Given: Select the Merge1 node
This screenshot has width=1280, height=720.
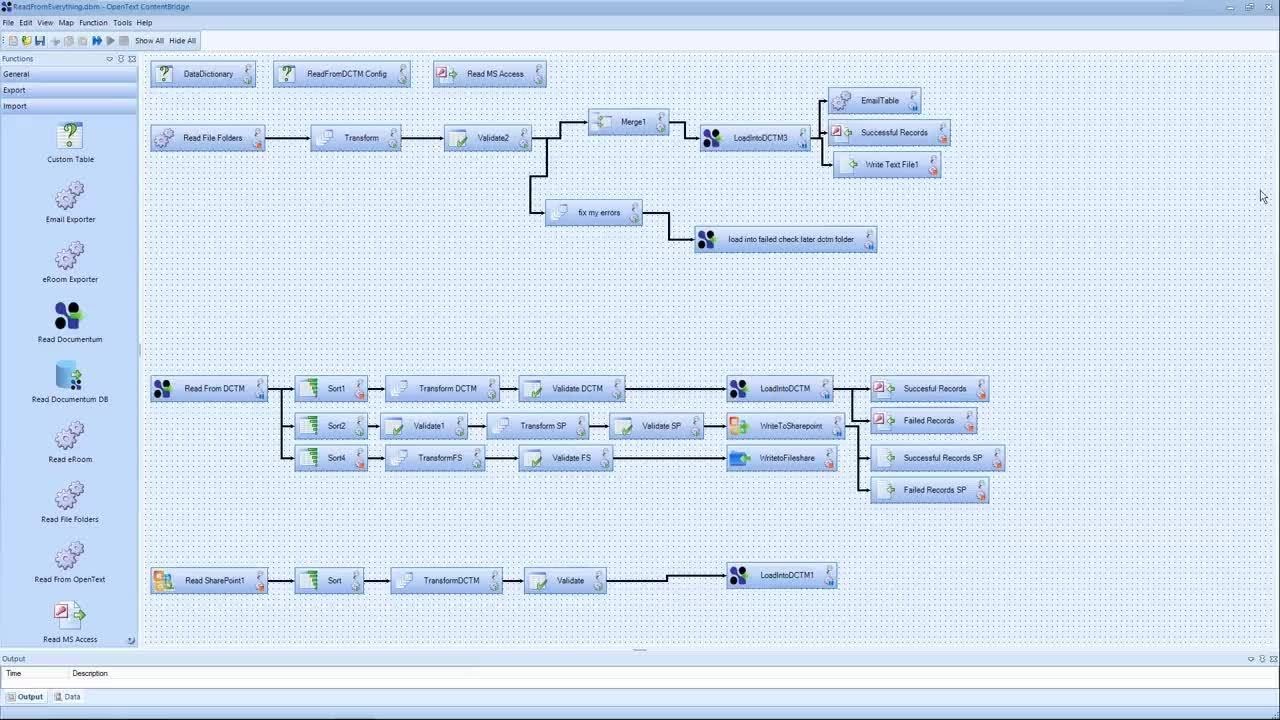Looking at the screenshot, I should coord(629,122).
